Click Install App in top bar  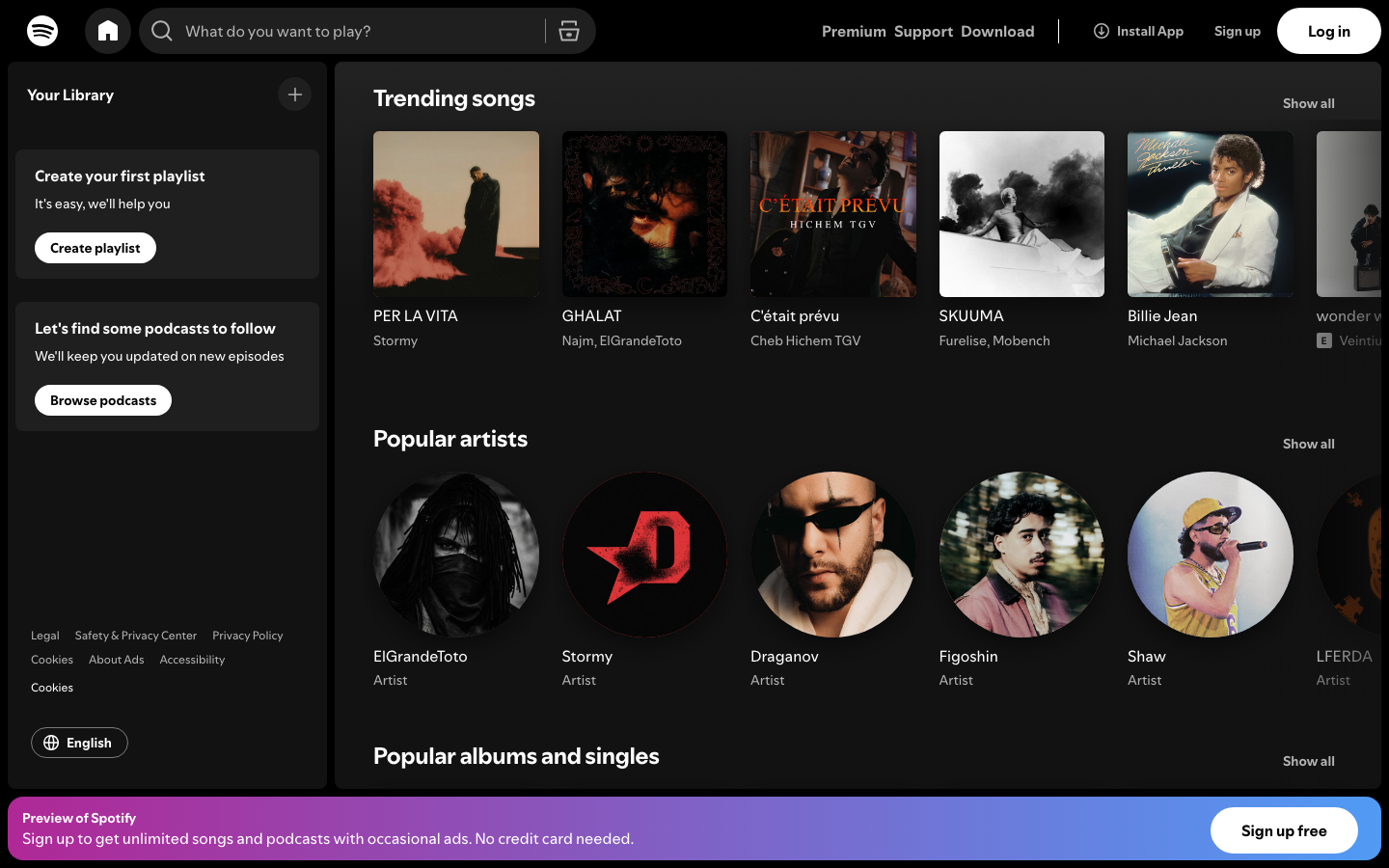tap(1138, 31)
